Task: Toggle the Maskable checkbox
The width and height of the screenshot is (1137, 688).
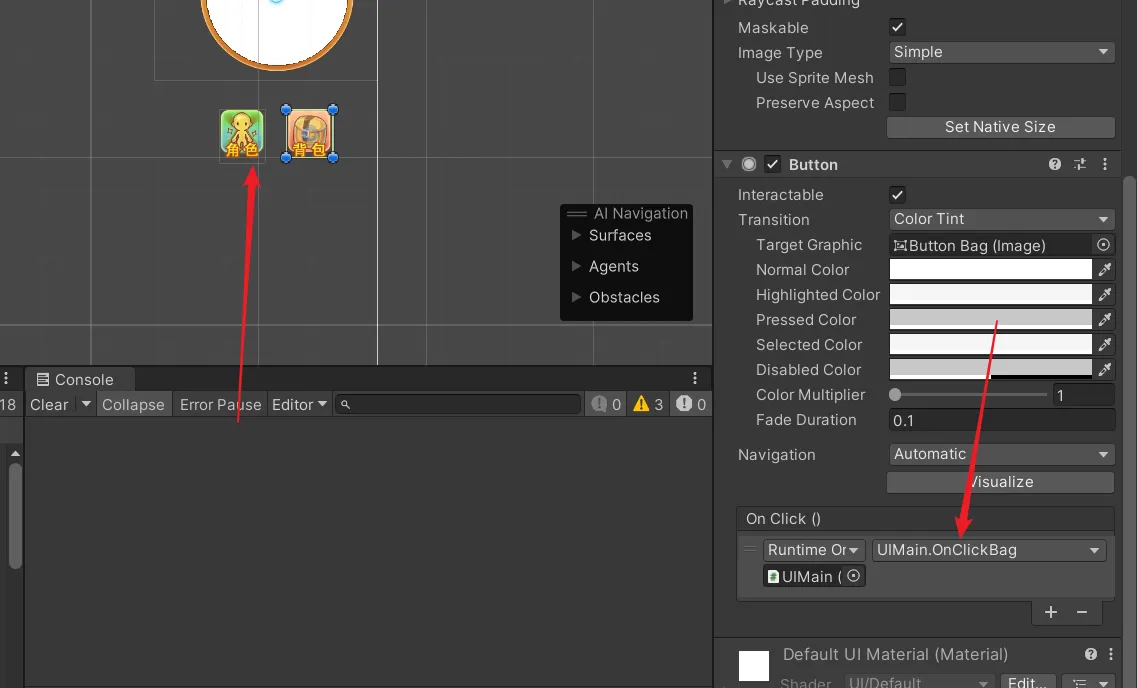Action: 897,28
